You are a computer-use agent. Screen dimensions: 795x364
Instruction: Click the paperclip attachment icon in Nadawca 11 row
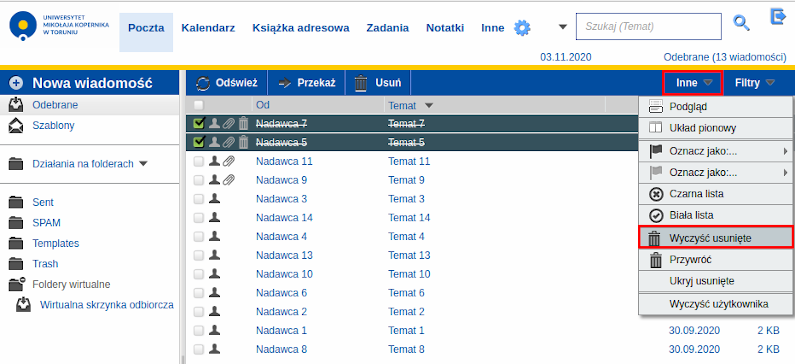click(229, 161)
